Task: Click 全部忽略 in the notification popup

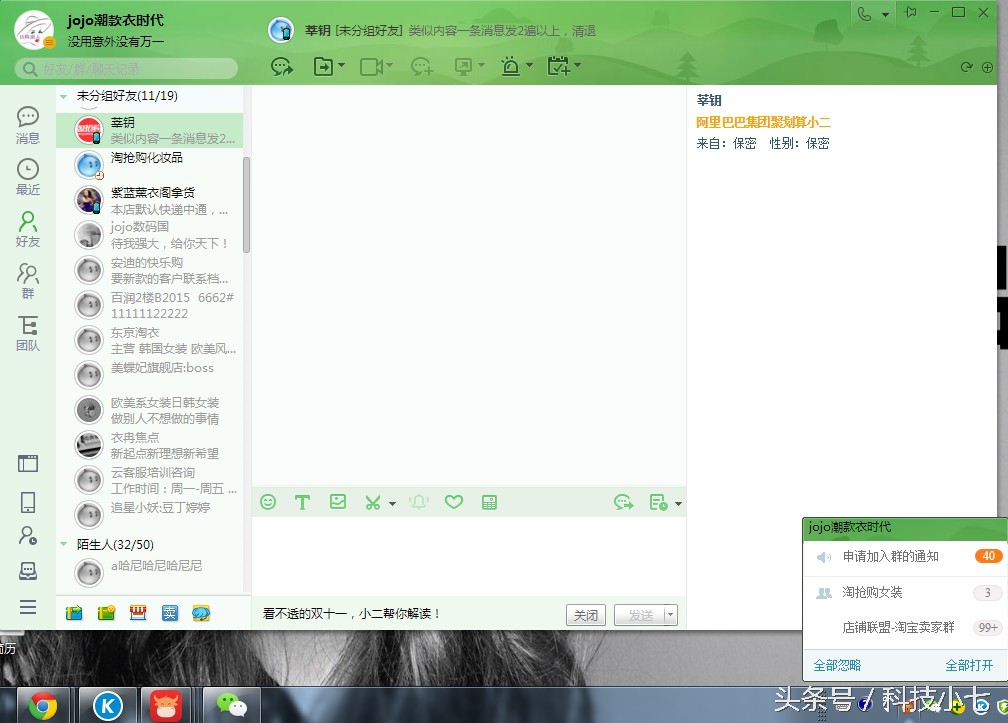Action: tap(837, 665)
